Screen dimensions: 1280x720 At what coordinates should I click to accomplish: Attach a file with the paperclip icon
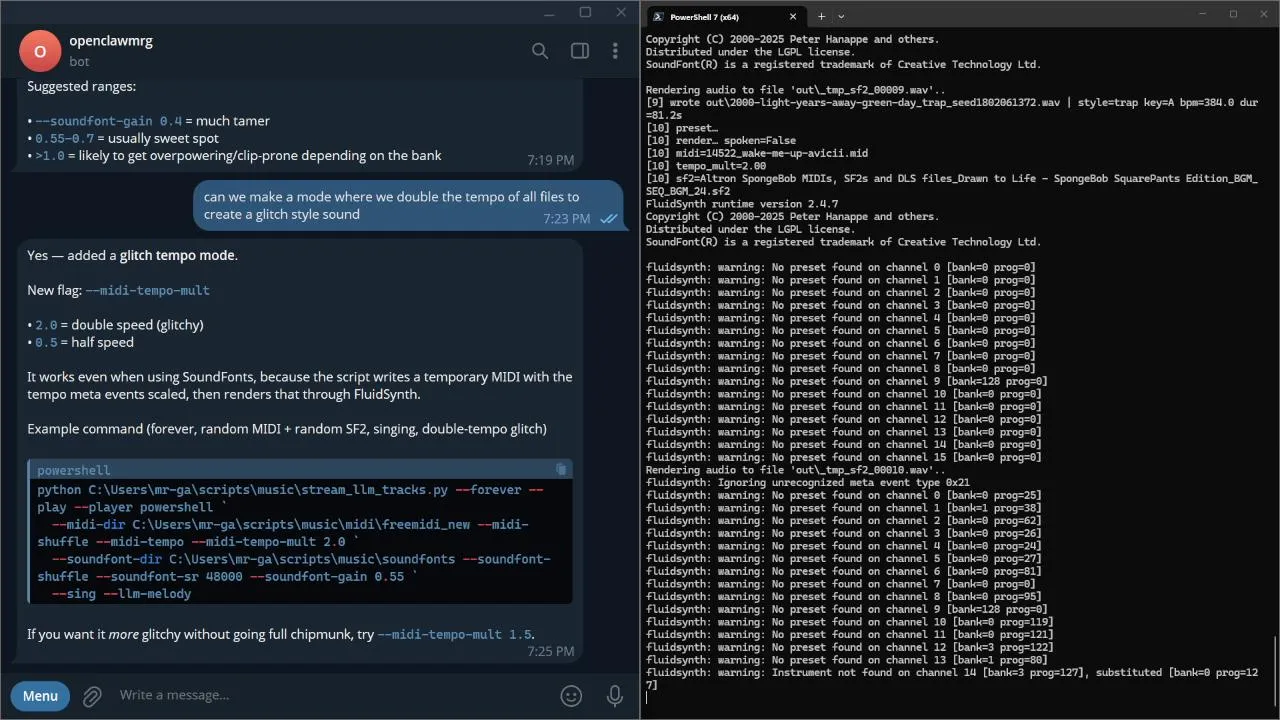[x=93, y=695]
